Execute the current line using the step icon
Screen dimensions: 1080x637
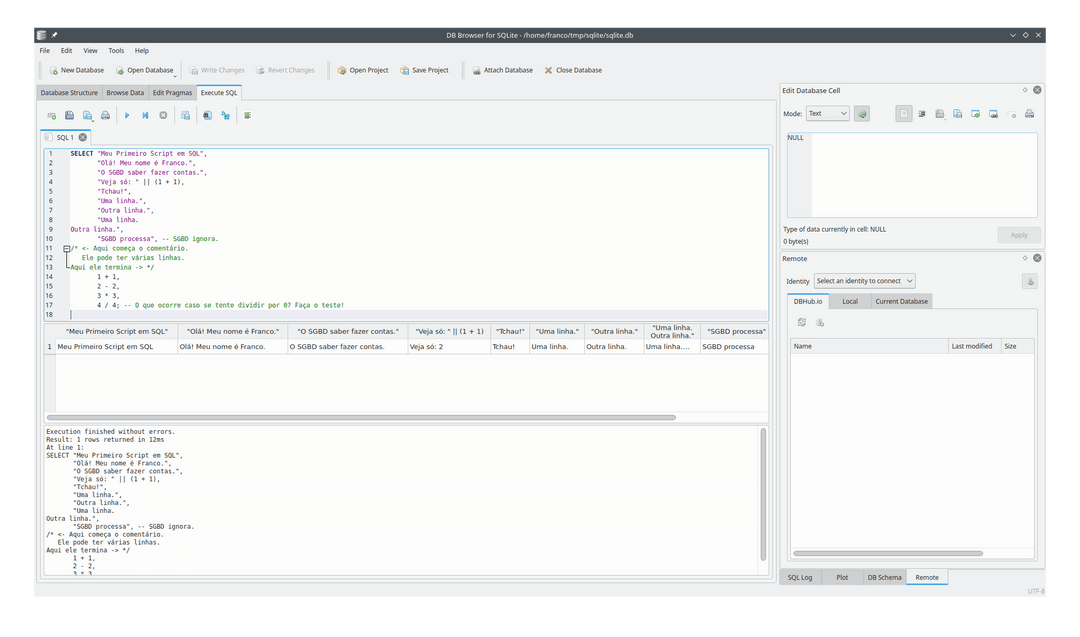pyautogui.click(x=145, y=115)
